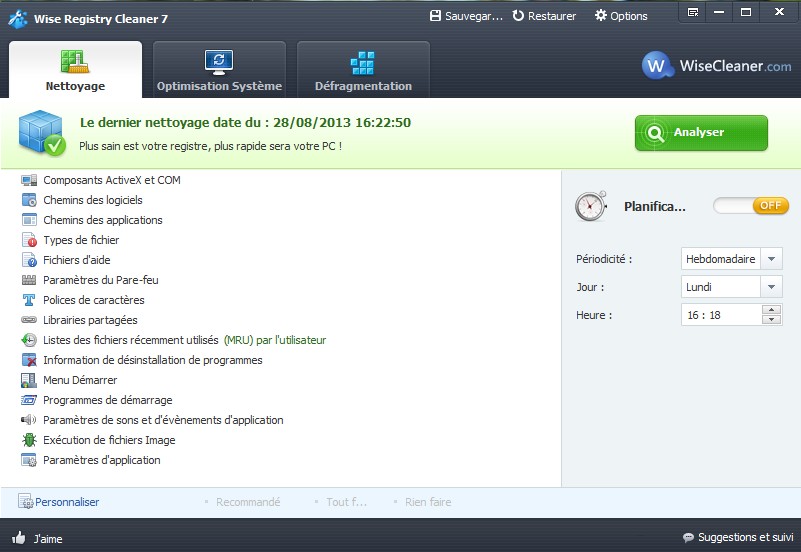Click the Polices de caractères icon

(29, 300)
